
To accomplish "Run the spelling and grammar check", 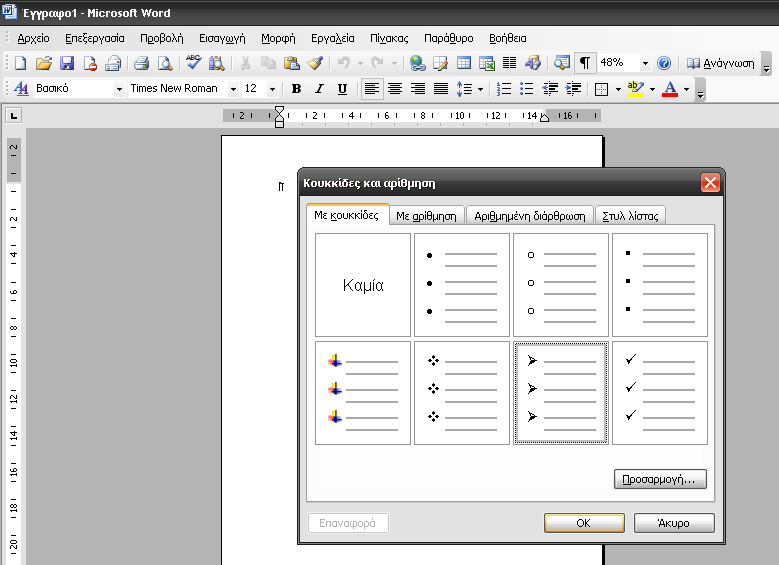I will 194,63.
